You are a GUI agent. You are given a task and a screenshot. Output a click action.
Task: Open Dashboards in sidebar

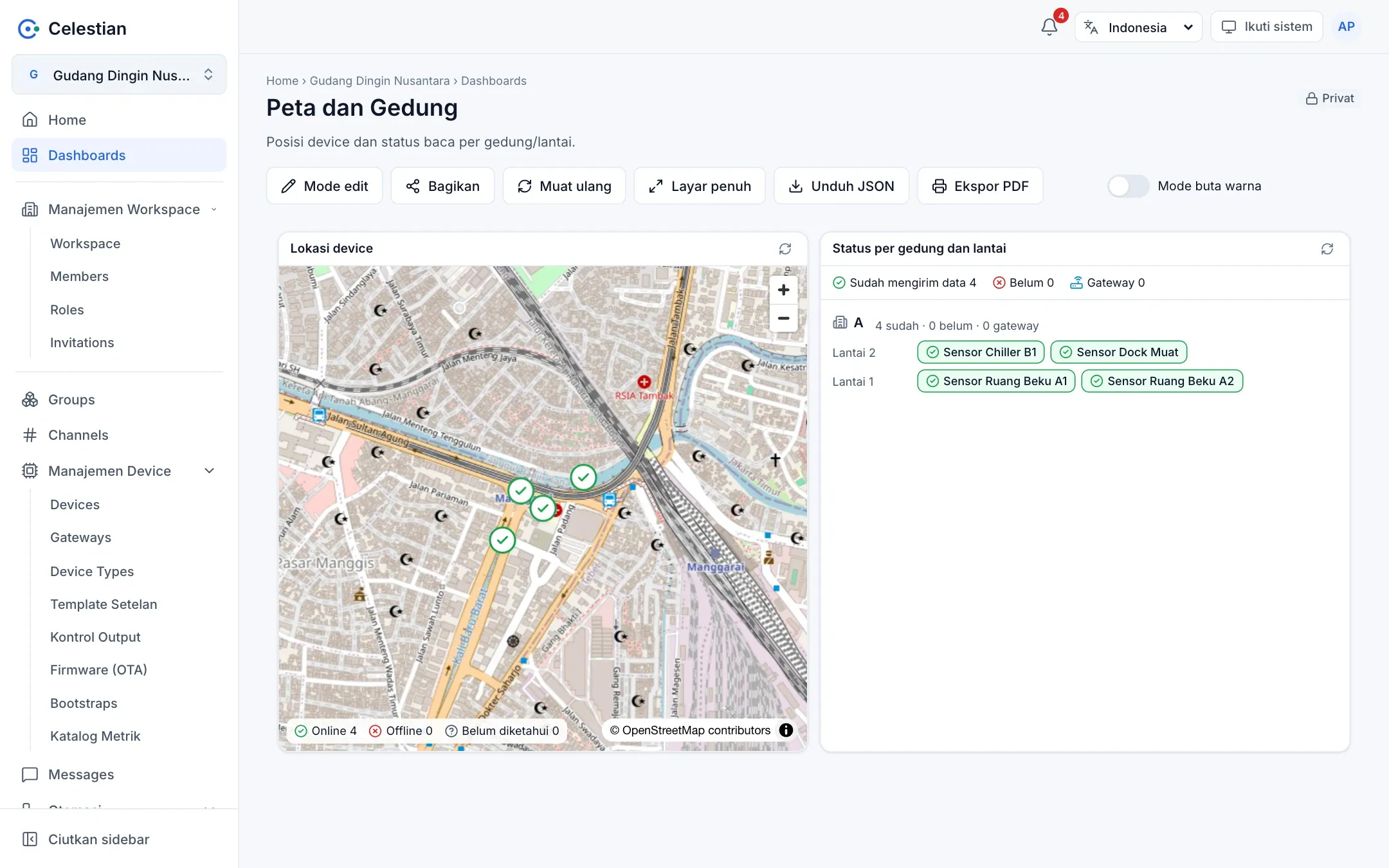point(119,155)
